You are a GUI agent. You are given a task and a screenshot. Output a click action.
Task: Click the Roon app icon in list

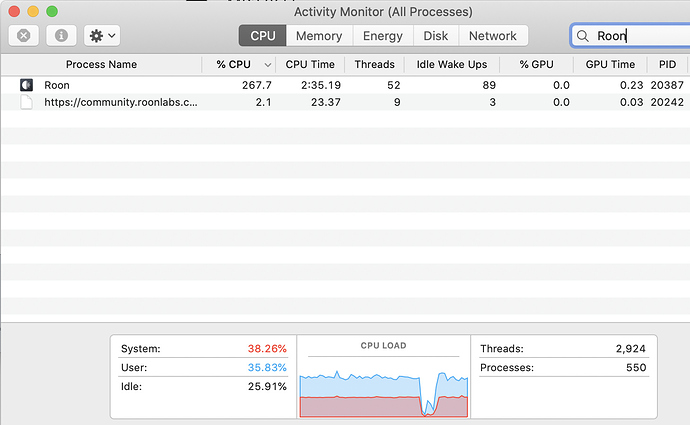(26, 85)
